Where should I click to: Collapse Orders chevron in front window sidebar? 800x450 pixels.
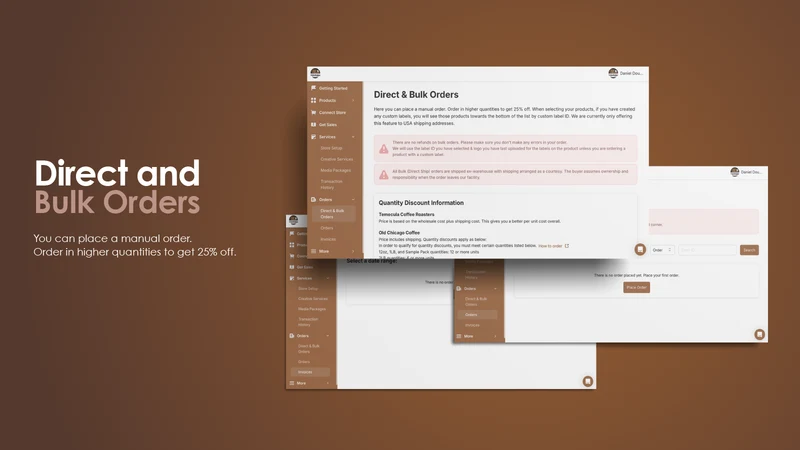point(353,199)
